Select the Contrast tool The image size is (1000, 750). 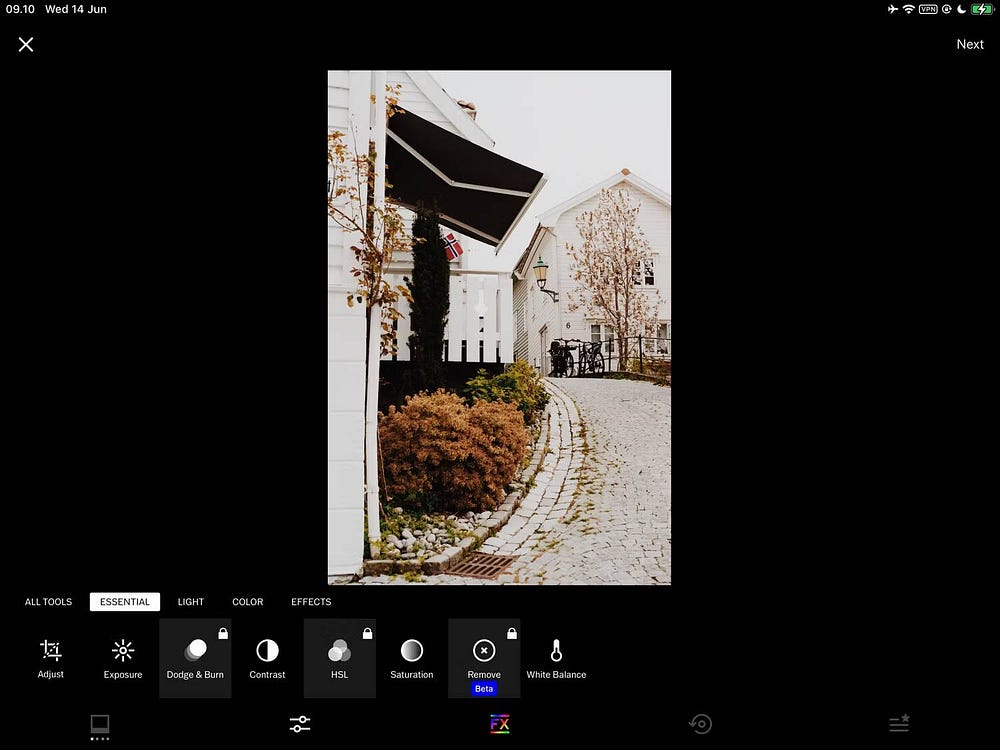coord(267,658)
